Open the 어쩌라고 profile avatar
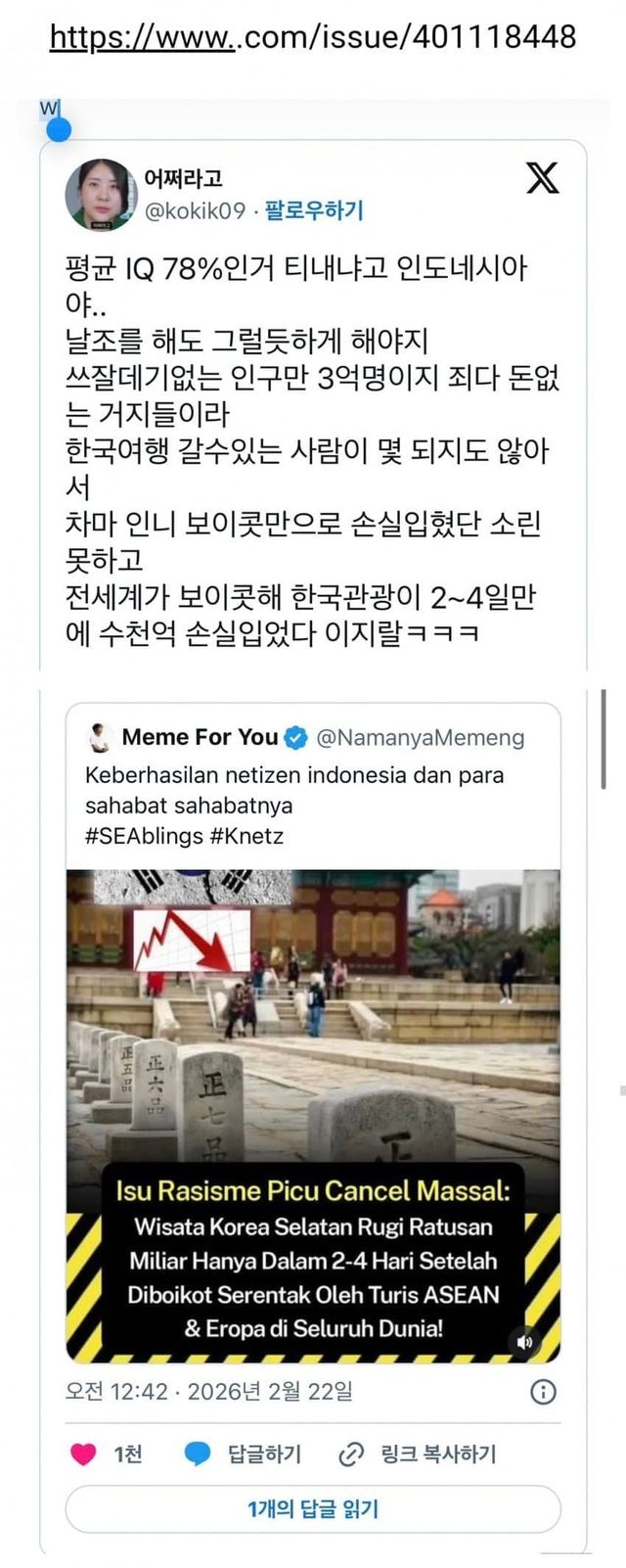The height and width of the screenshot is (1568, 626). [x=102, y=195]
